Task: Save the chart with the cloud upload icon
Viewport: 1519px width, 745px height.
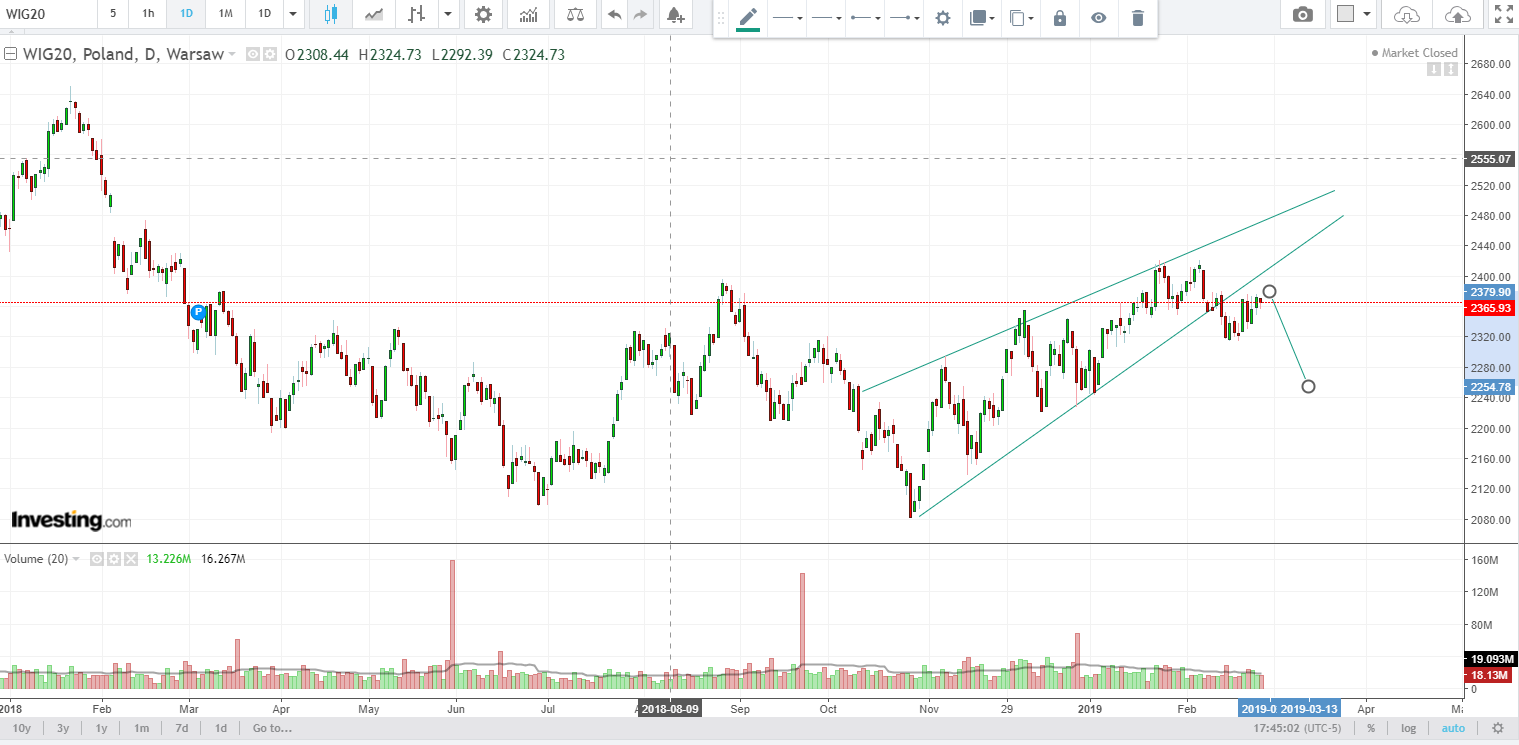Action: coord(1458,14)
